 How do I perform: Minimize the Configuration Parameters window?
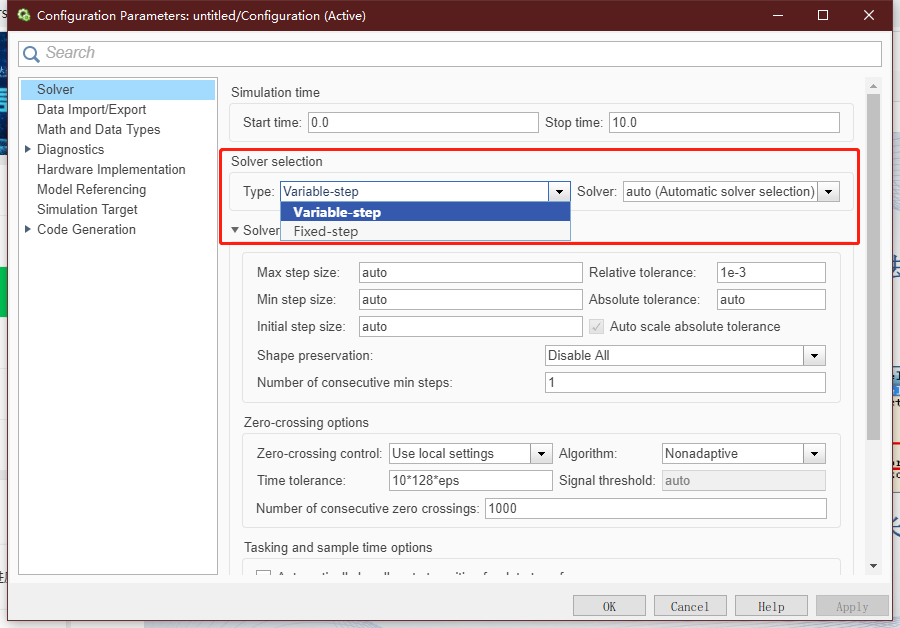tap(778, 15)
